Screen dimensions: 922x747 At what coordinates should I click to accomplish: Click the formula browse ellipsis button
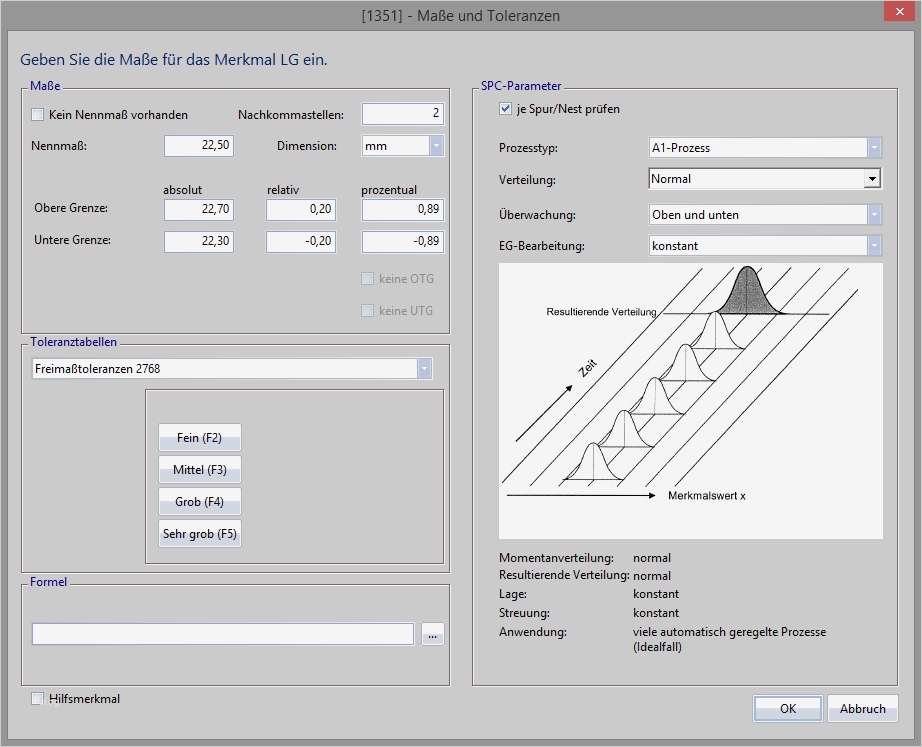tap(432, 634)
